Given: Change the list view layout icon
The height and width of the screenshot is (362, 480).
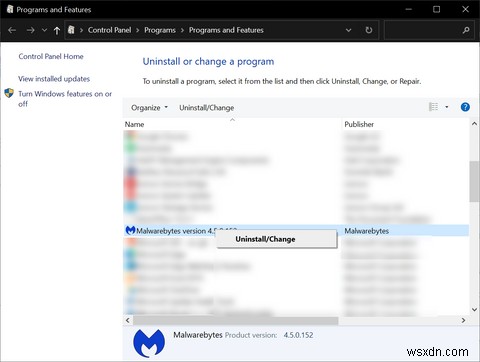Looking at the screenshot, I should [433, 107].
